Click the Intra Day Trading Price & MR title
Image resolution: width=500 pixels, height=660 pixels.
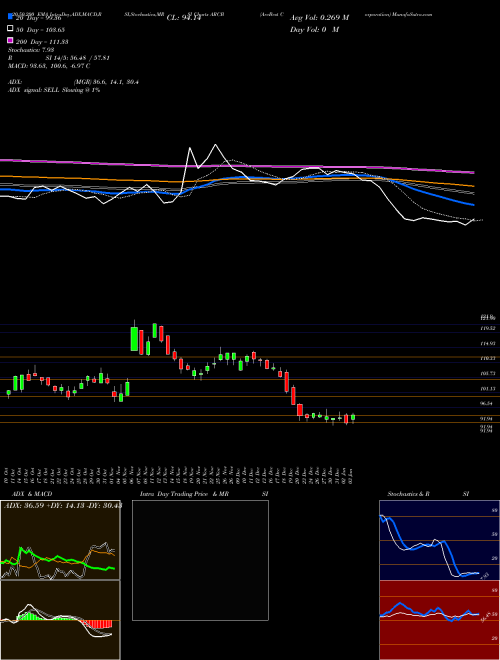(184, 494)
